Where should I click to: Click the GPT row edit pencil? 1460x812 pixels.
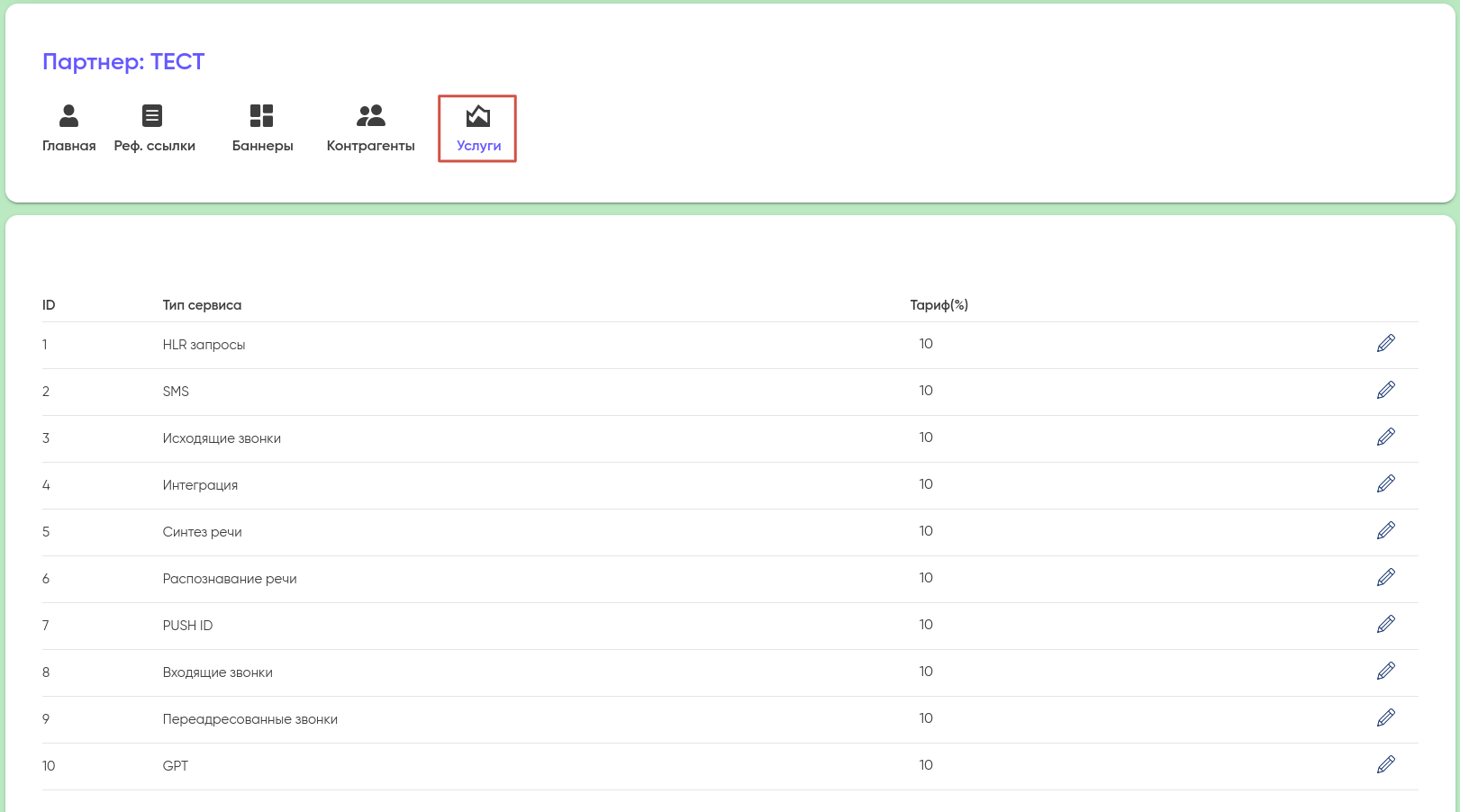[1385, 764]
